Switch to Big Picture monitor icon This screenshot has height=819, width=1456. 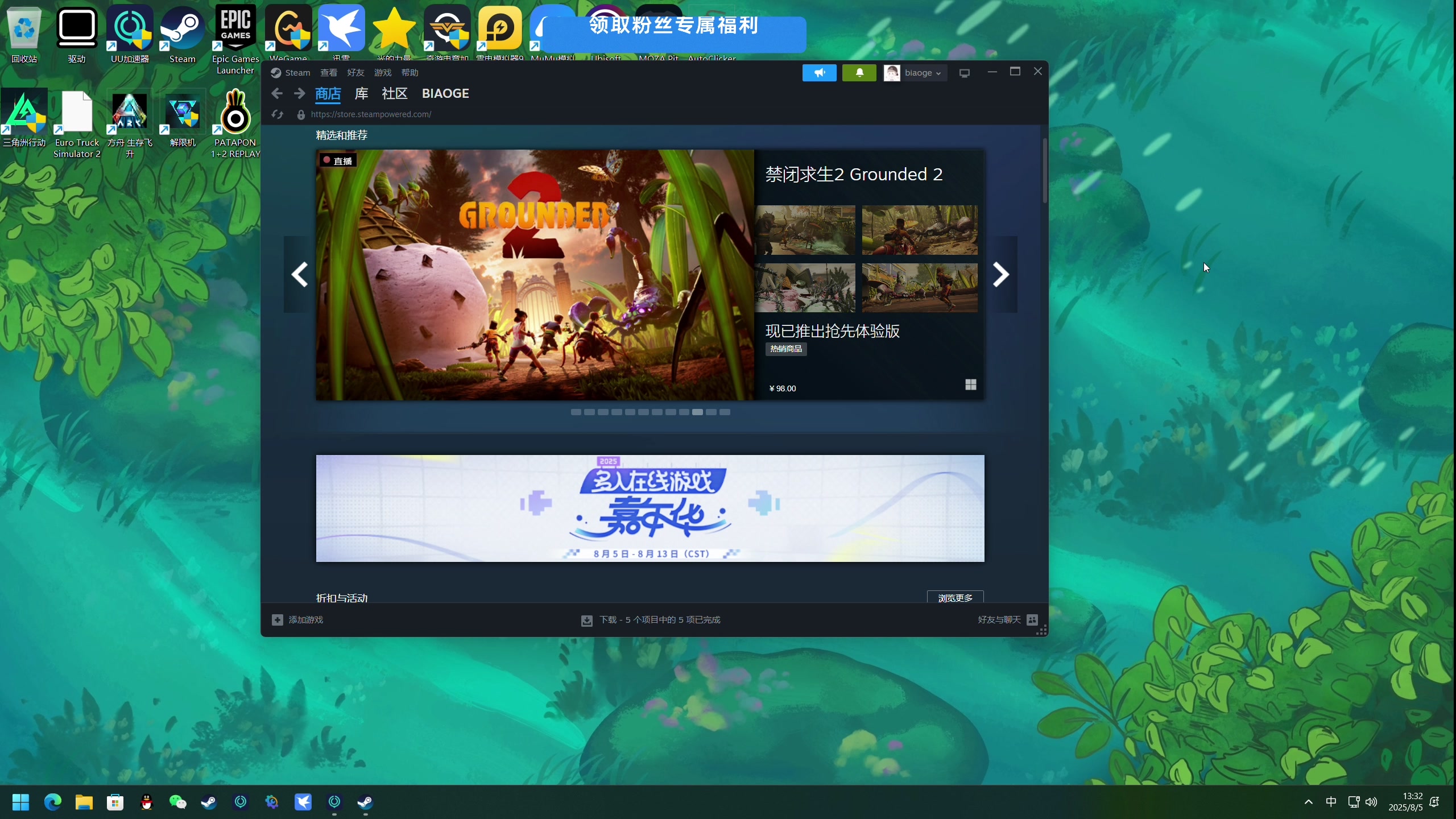coord(965,73)
